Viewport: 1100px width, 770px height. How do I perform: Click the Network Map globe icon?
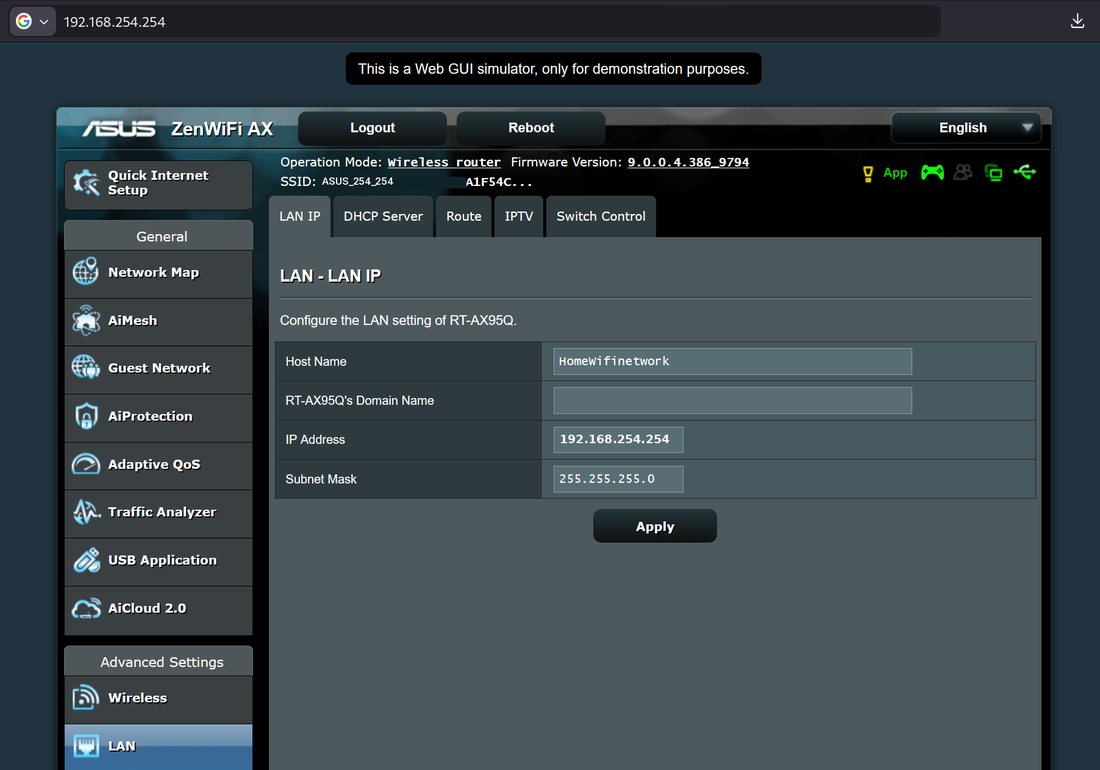(86, 271)
